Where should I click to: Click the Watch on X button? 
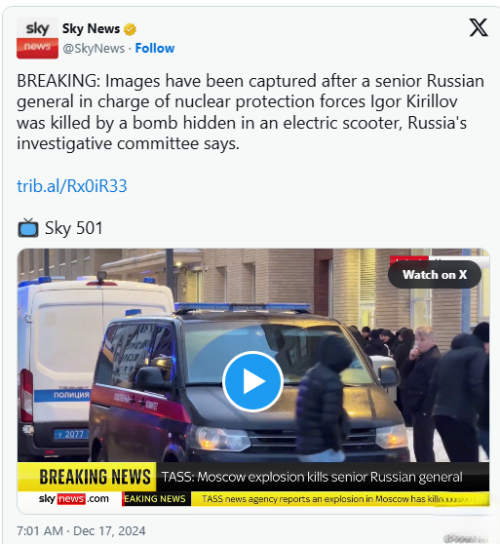[x=434, y=274]
